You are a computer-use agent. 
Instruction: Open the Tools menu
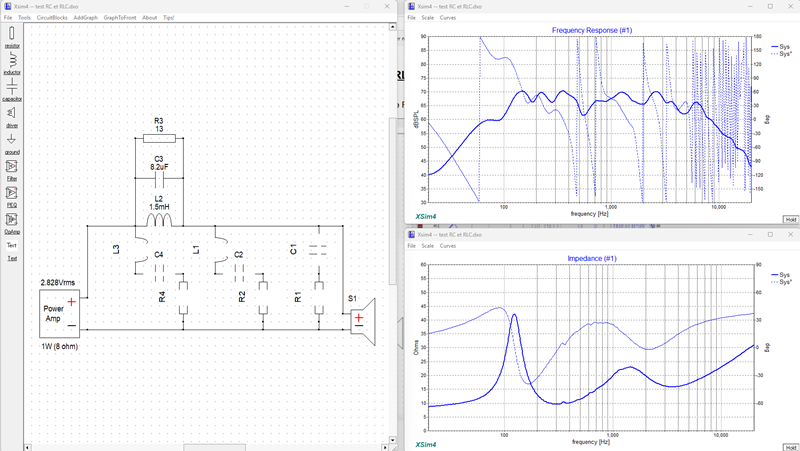(24, 17)
